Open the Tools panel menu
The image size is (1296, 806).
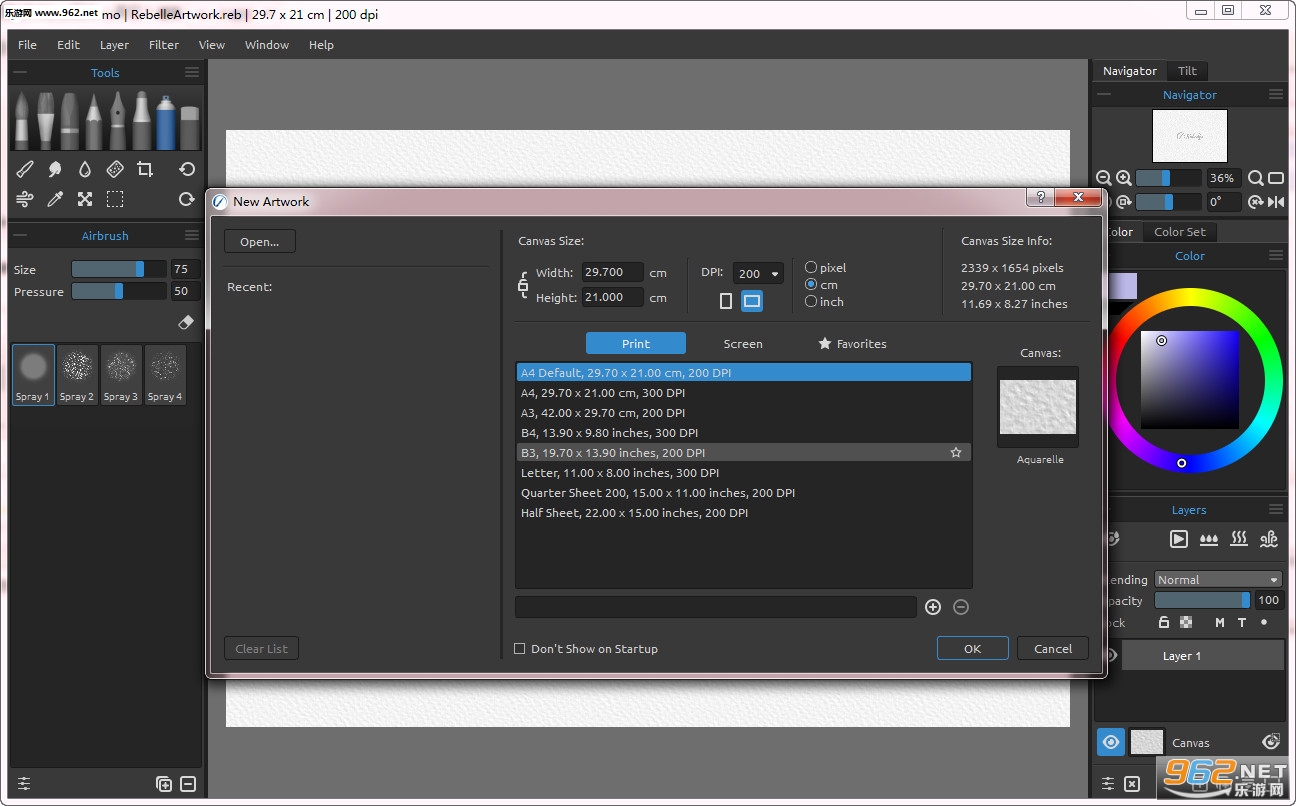tap(191, 72)
